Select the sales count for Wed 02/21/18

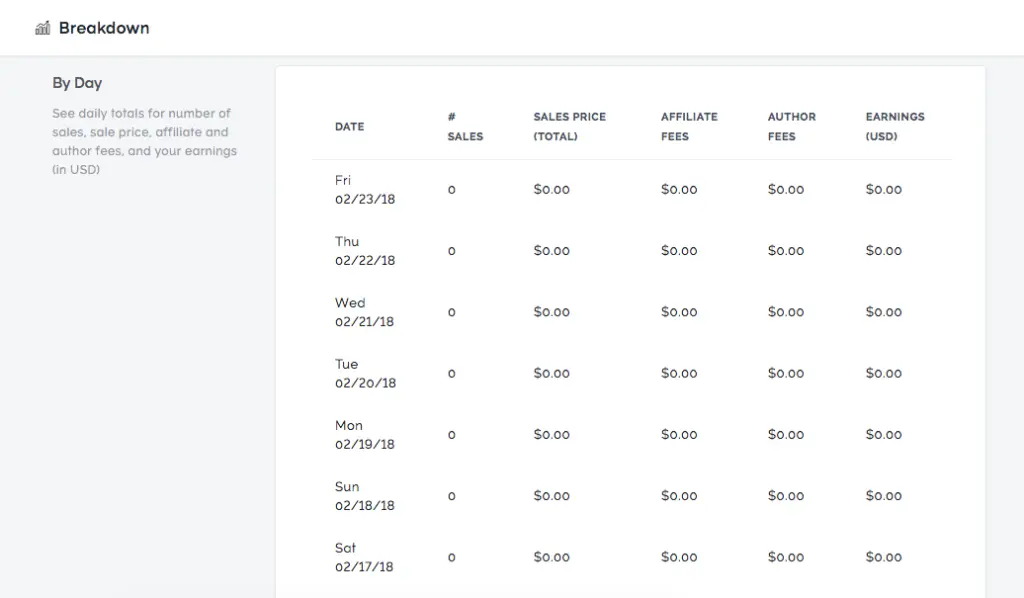451,313
